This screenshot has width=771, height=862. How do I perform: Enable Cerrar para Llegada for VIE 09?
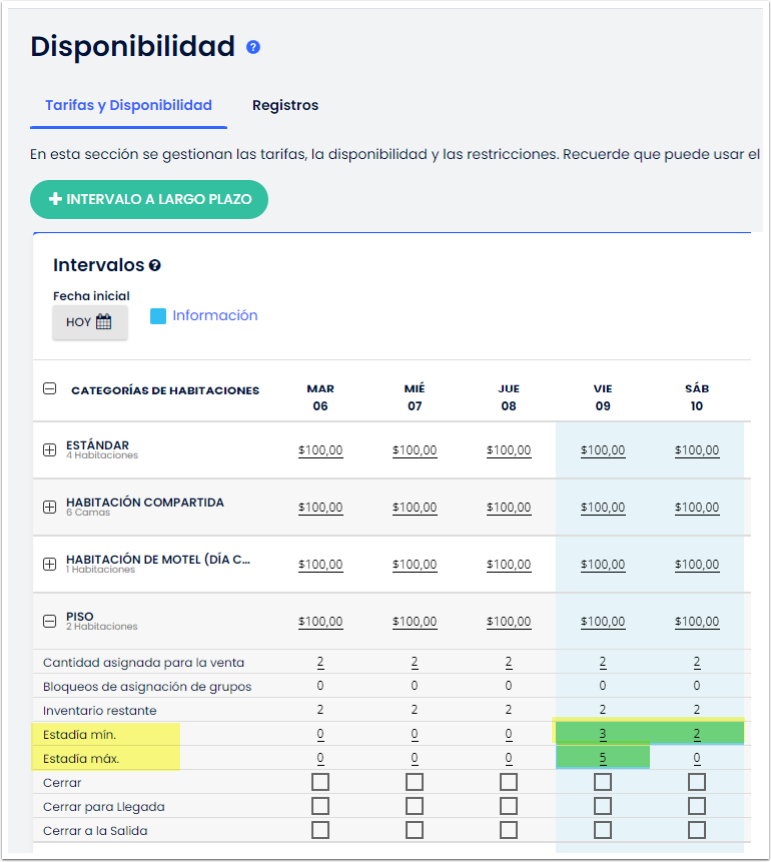click(x=602, y=806)
